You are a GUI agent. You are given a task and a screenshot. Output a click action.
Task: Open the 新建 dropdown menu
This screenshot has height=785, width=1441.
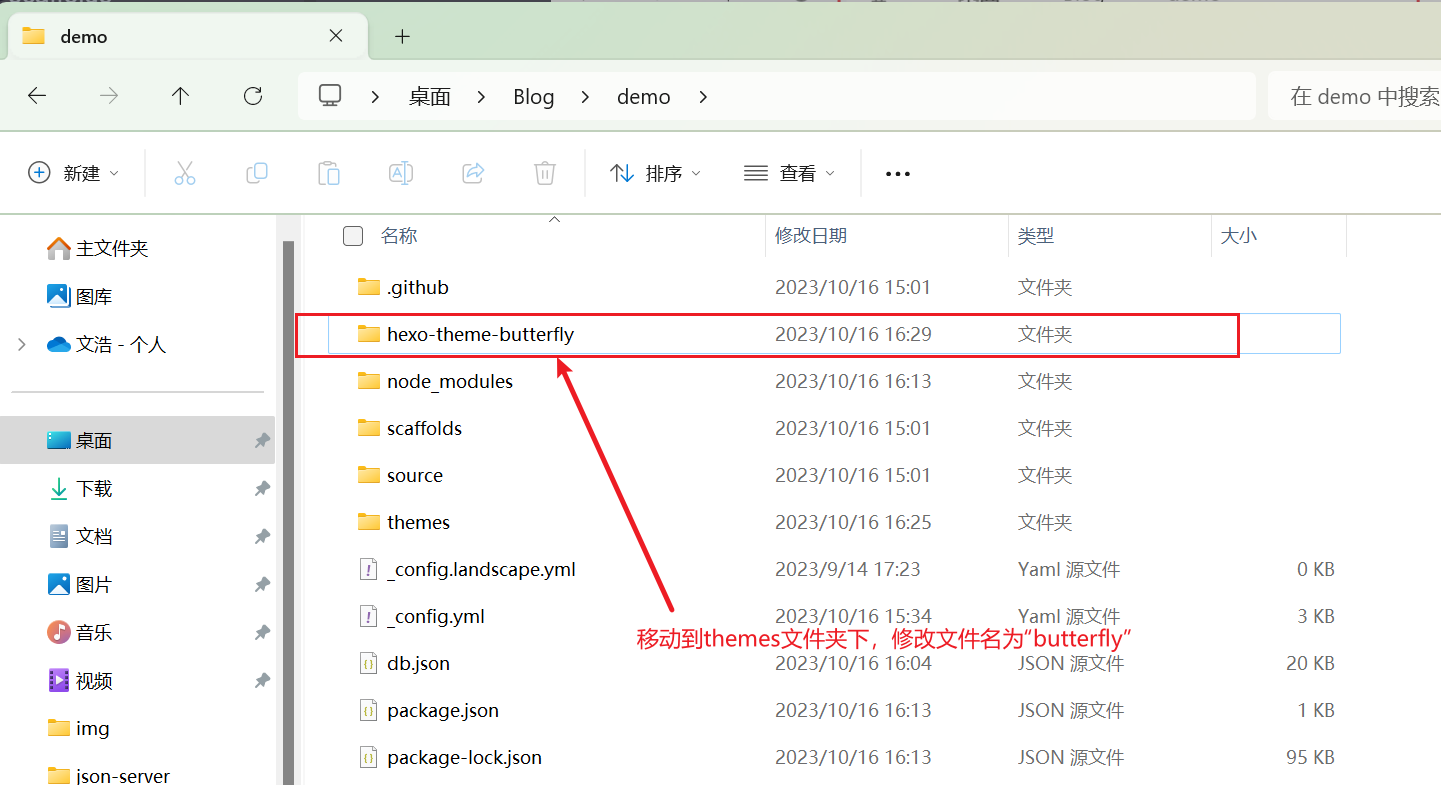click(74, 173)
